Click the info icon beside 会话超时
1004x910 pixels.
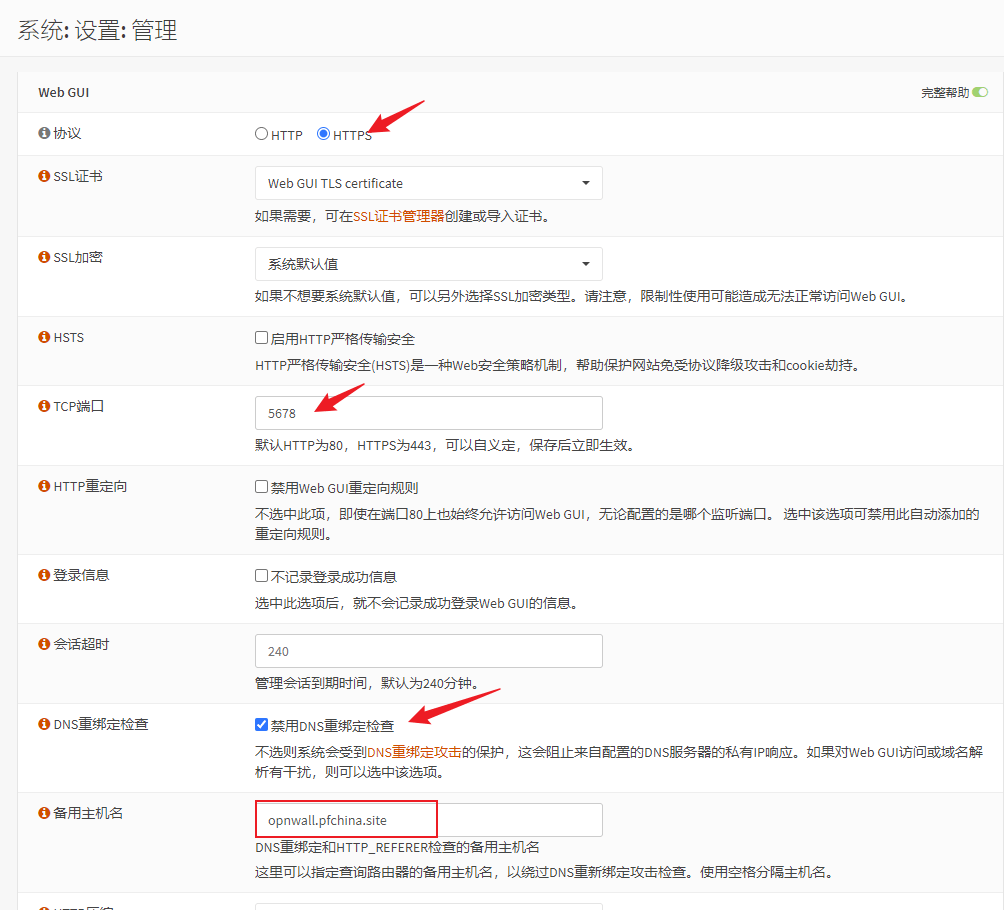[x=44, y=644]
